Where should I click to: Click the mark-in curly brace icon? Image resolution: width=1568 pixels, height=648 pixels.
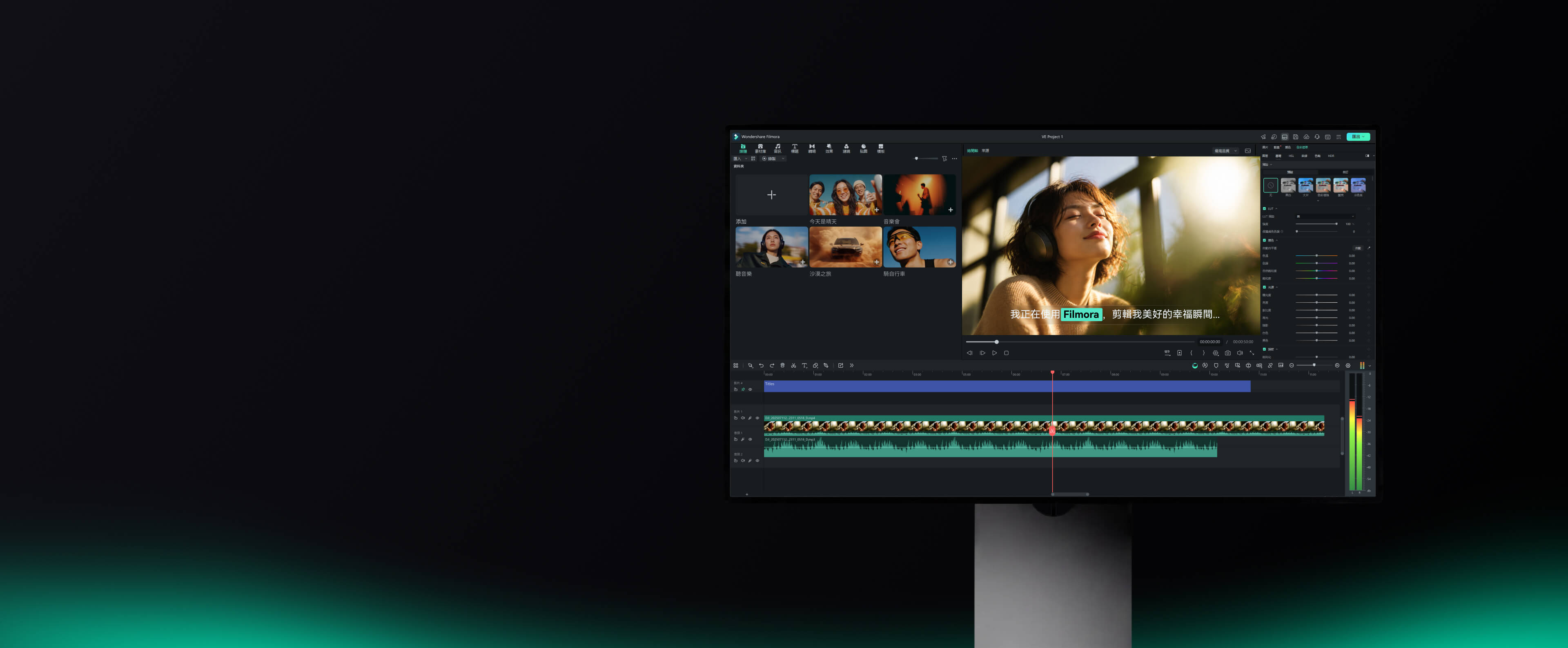[1191, 353]
